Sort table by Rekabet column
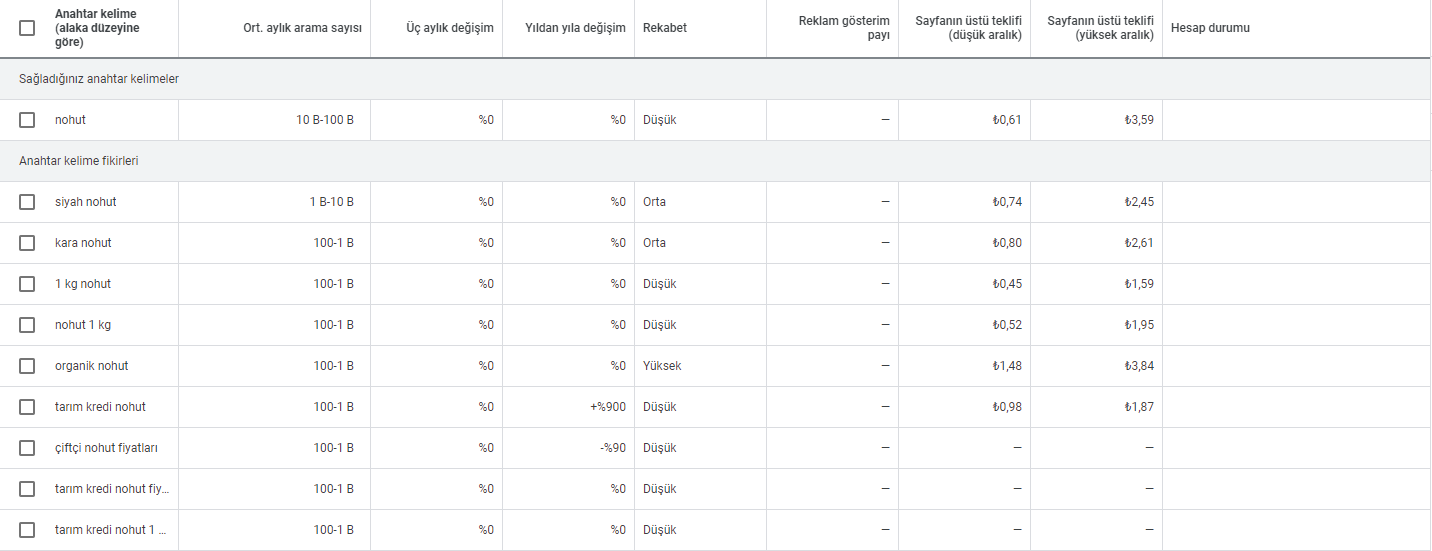Viewport: 1432px width, 551px height. (x=665, y=28)
